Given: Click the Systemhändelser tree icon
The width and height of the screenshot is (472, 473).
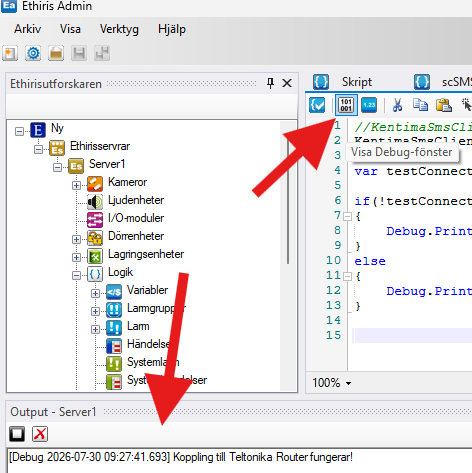Looking at the screenshot, I should (114, 382).
